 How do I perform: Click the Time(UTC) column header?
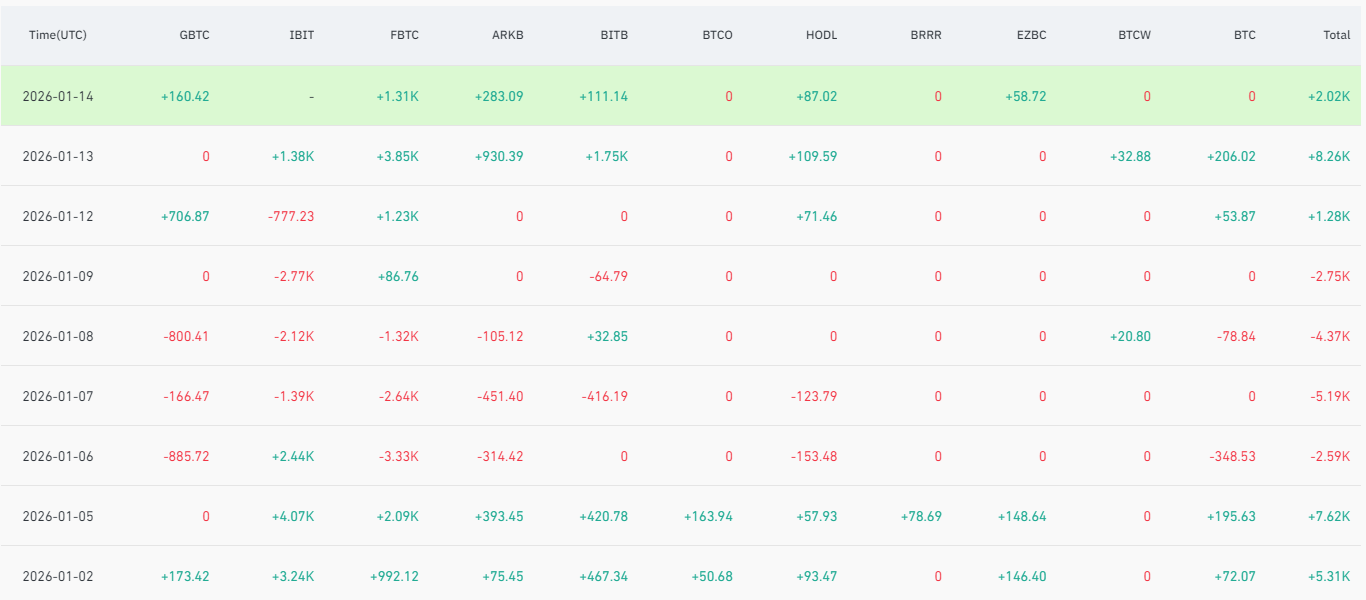click(58, 34)
